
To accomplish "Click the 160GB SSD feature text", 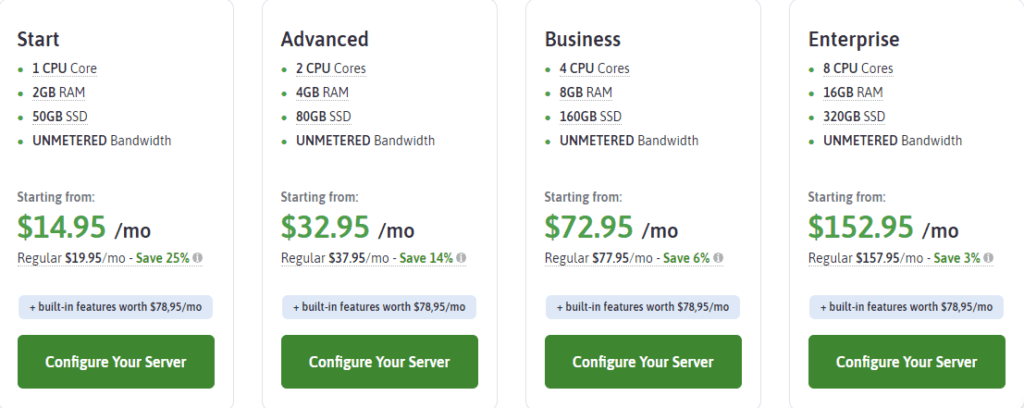I will pos(590,117).
